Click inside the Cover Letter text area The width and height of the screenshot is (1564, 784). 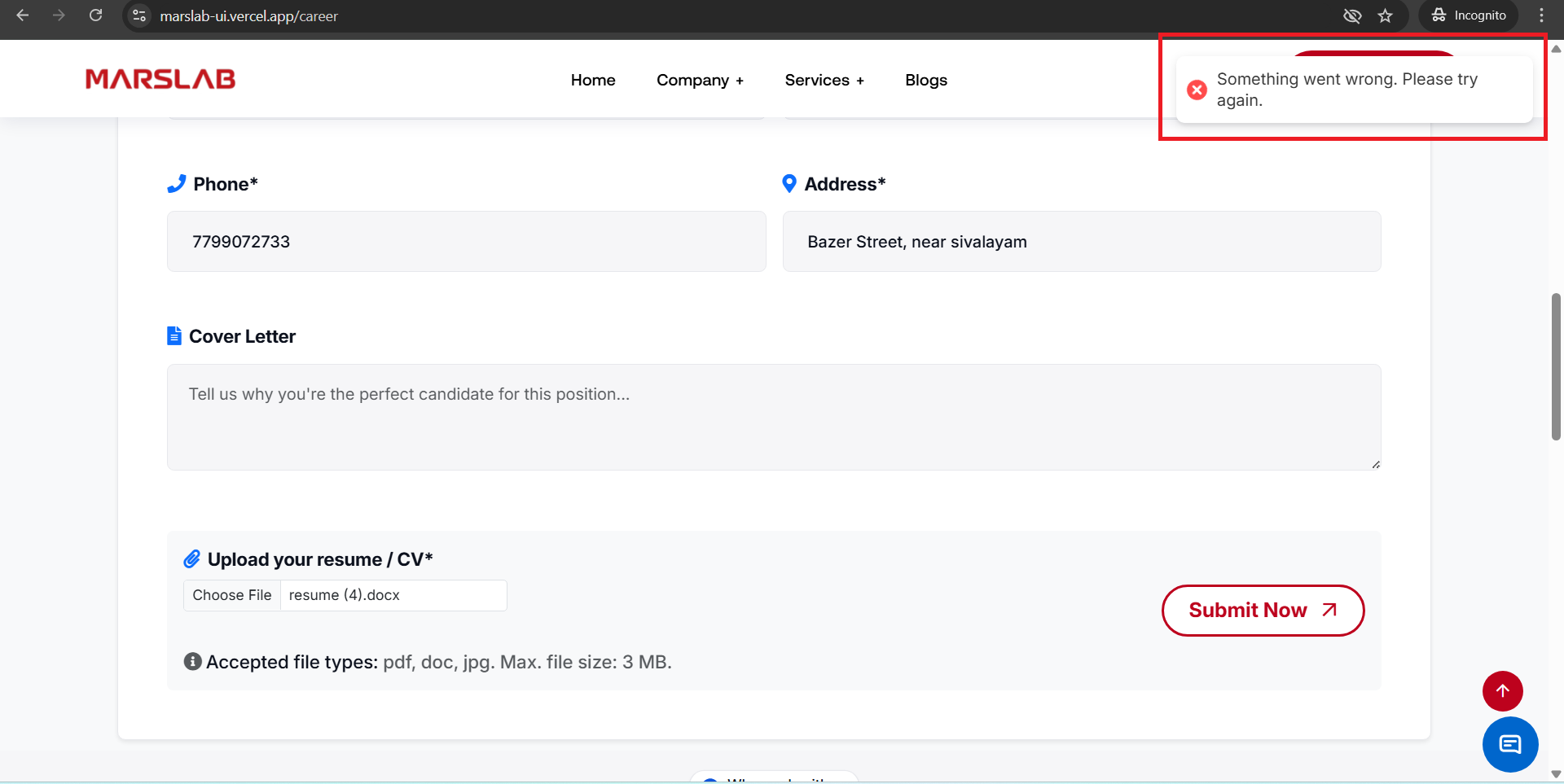pos(773,417)
